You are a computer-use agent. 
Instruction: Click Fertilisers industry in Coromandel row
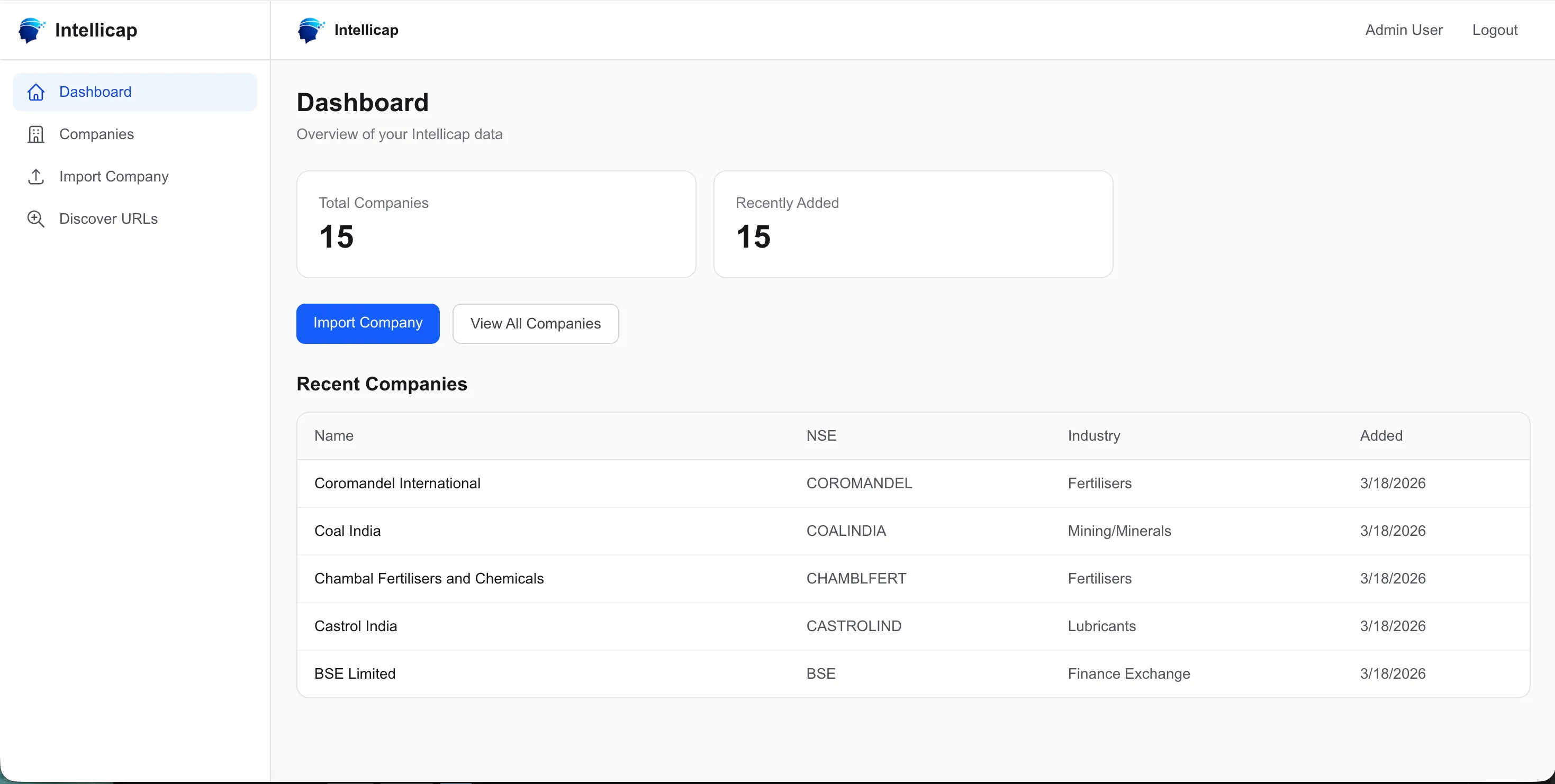(1099, 484)
